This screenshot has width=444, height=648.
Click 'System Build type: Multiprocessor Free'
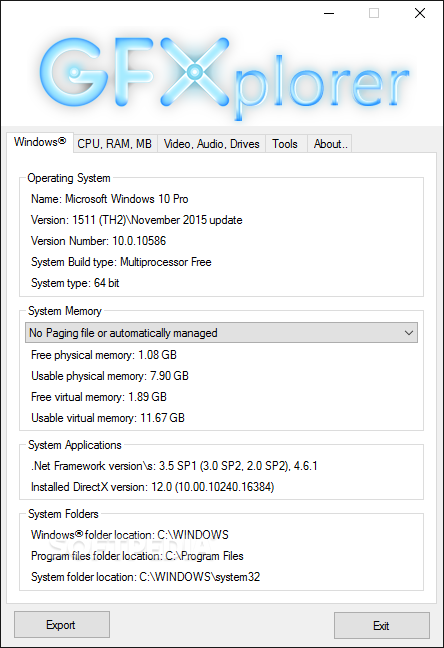point(121,262)
